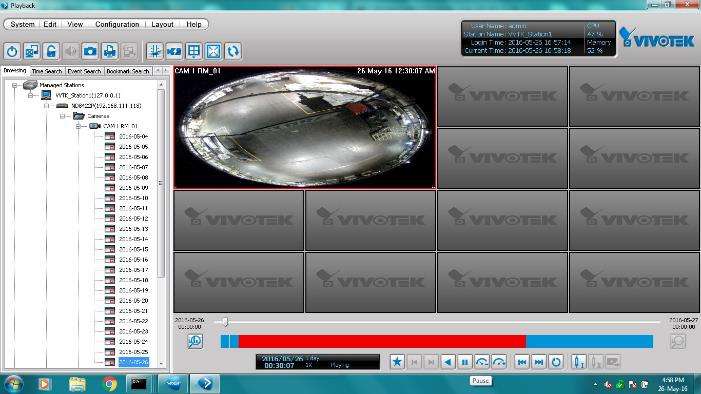Click the cue-in marker icon
The height and width of the screenshot is (394, 701).
[x=578, y=362]
